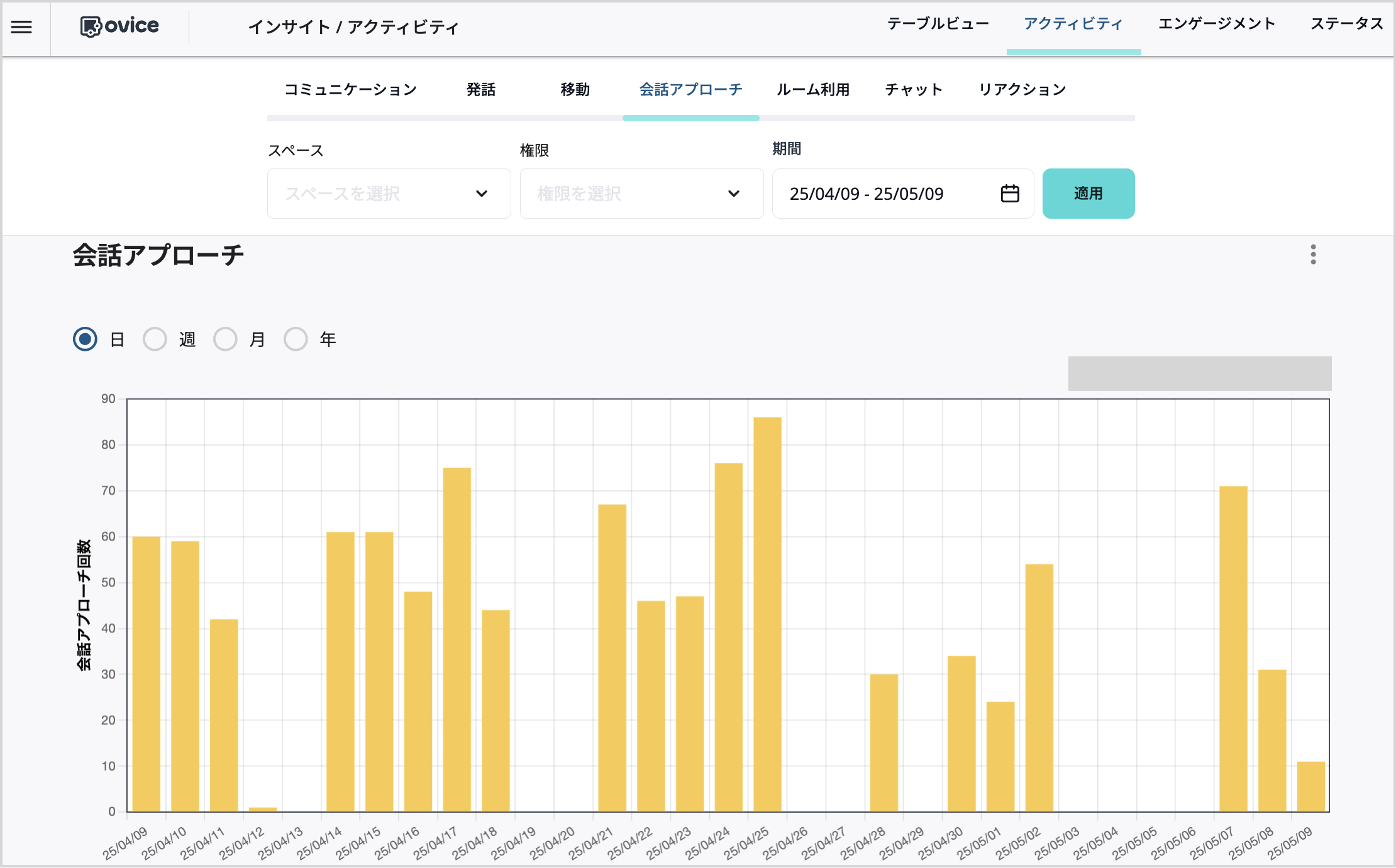Click the 適用 apply button
1396x868 pixels.
pyautogui.click(x=1089, y=194)
